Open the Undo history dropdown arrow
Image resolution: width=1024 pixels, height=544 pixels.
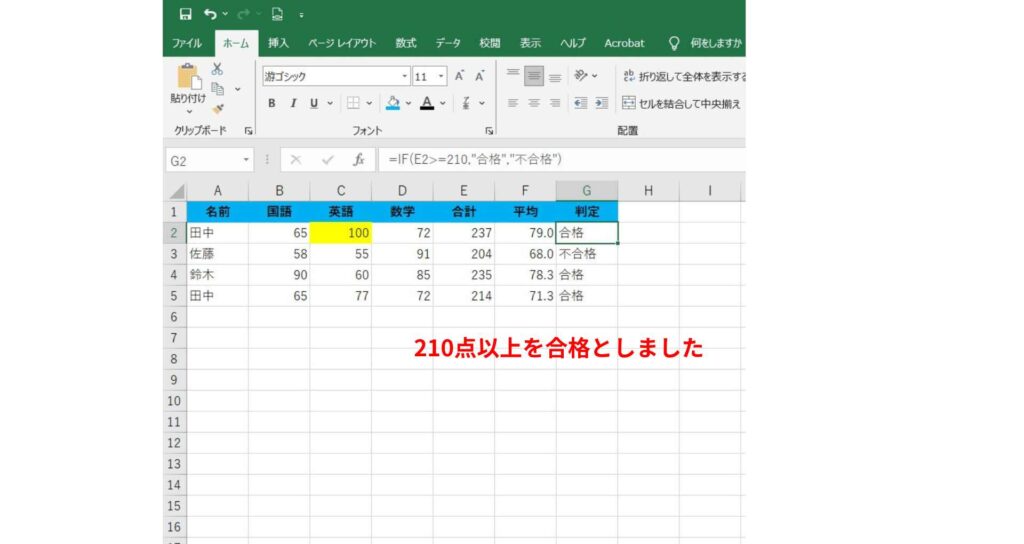coord(225,14)
